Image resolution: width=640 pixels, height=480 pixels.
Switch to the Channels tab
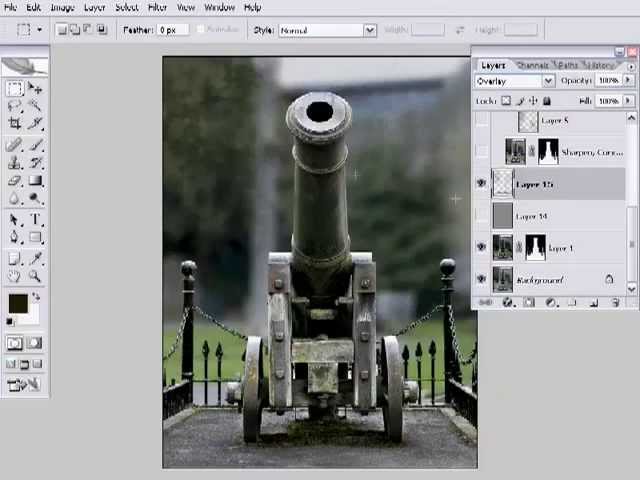[x=533, y=65]
